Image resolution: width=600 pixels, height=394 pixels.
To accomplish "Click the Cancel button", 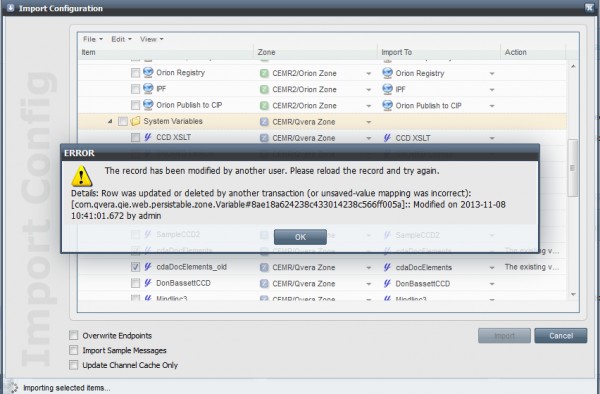I will tap(561, 335).
